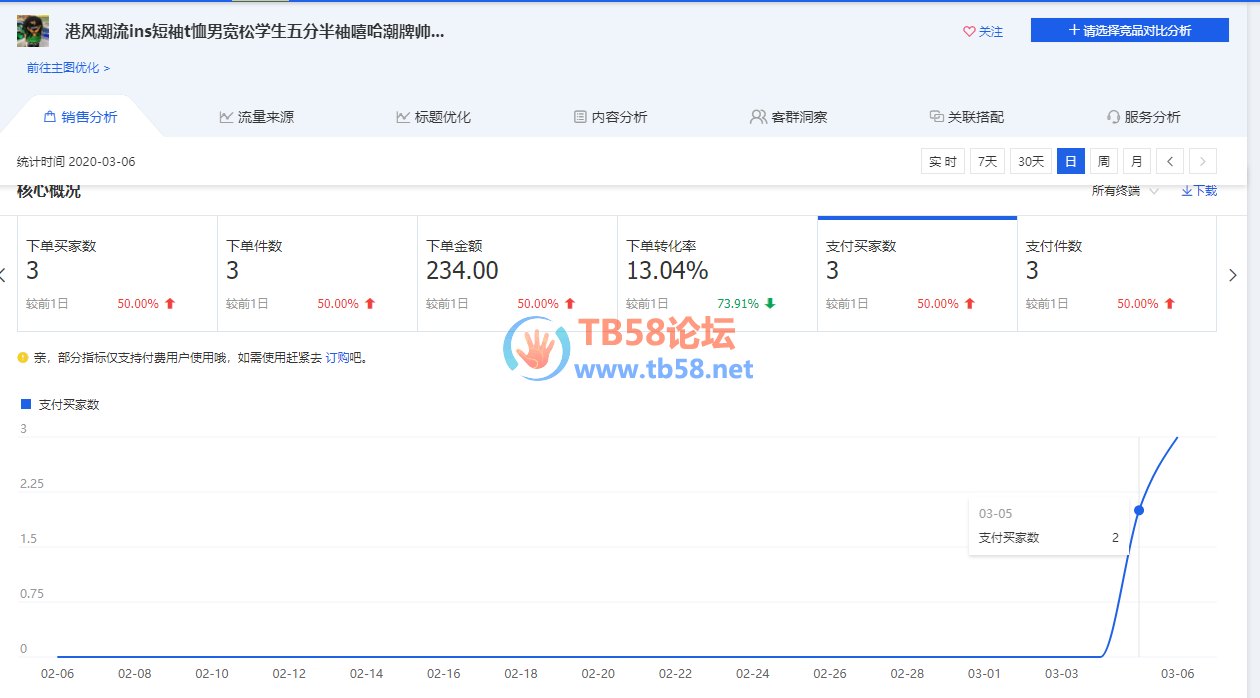1260x698 pixels.
Task: Expand the 所有终端 dropdown
Action: [x=1124, y=191]
